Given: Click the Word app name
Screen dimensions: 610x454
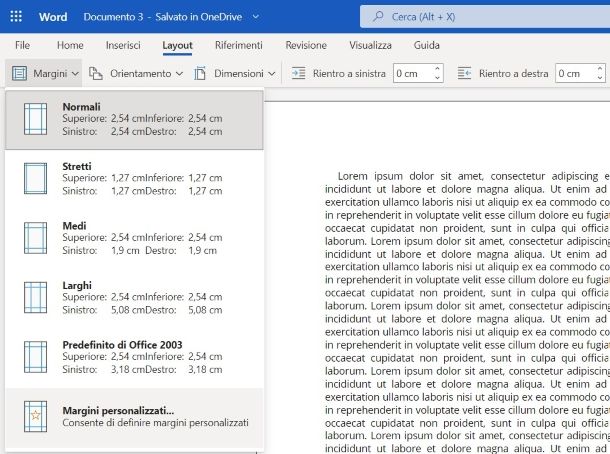Looking at the screenshot, I should (53, 17).
